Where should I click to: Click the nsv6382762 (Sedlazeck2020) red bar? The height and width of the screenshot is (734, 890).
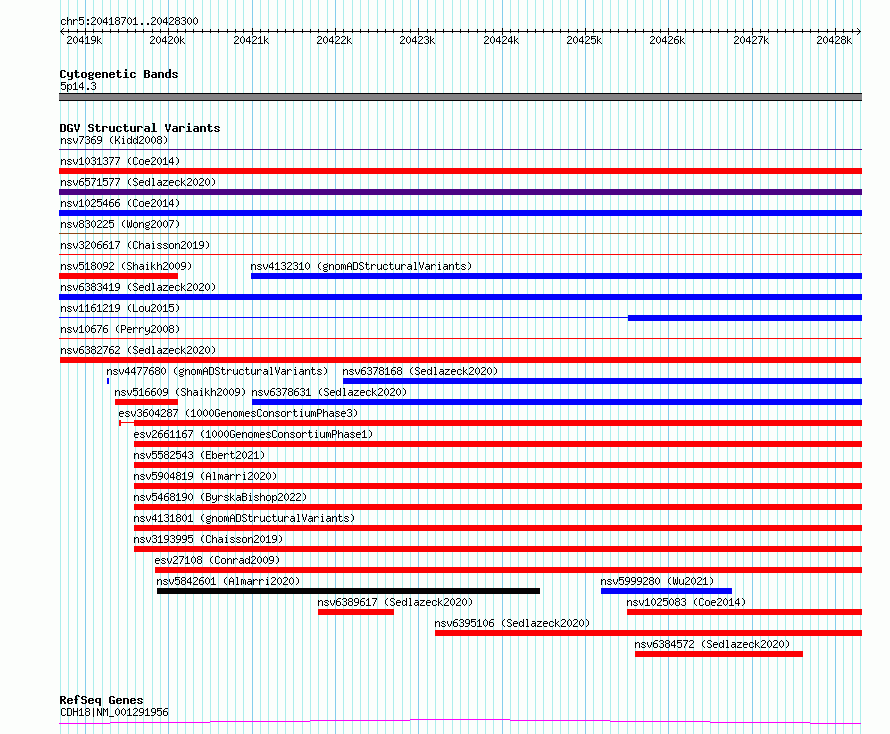tap(460, 360)
